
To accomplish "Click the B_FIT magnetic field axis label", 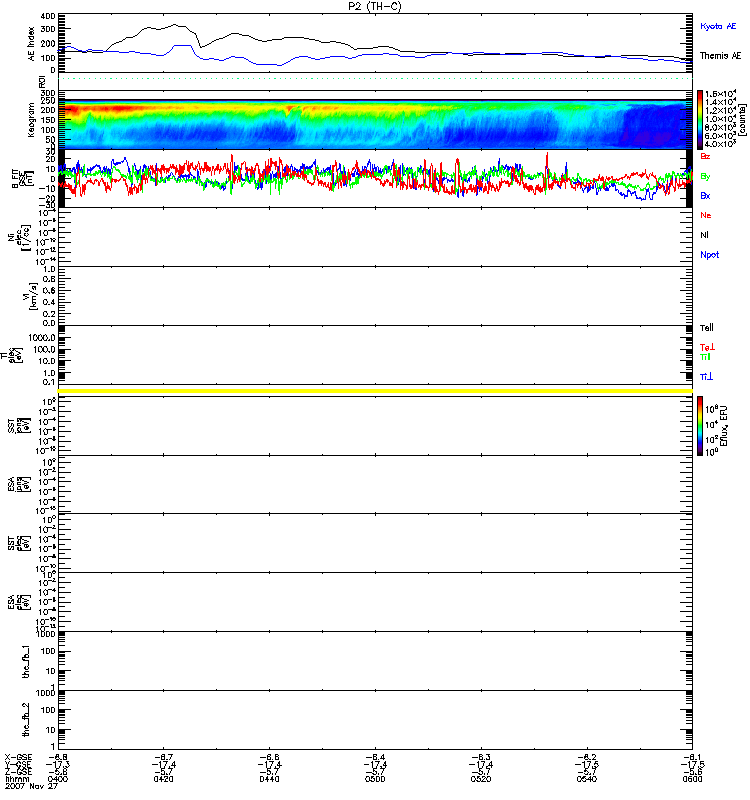I will [x=22, y=179].
